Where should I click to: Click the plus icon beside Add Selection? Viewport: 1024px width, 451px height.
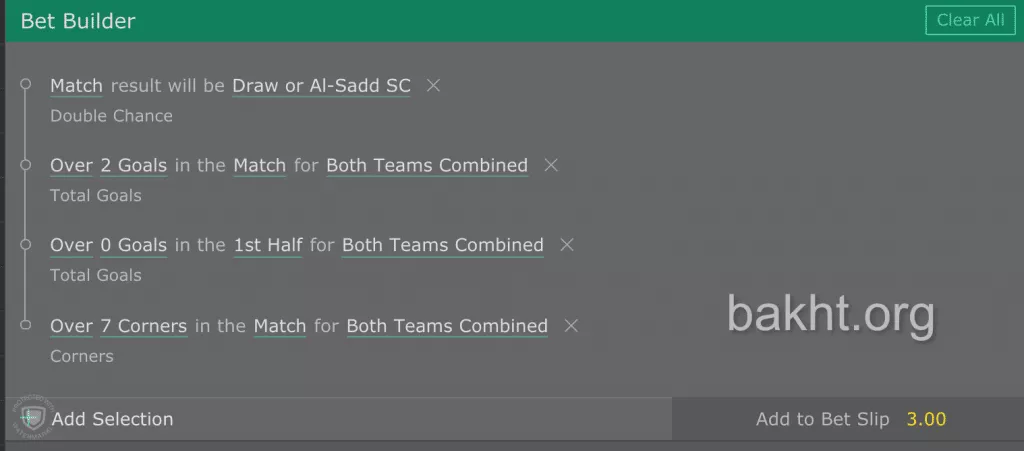tap(27, 418)
